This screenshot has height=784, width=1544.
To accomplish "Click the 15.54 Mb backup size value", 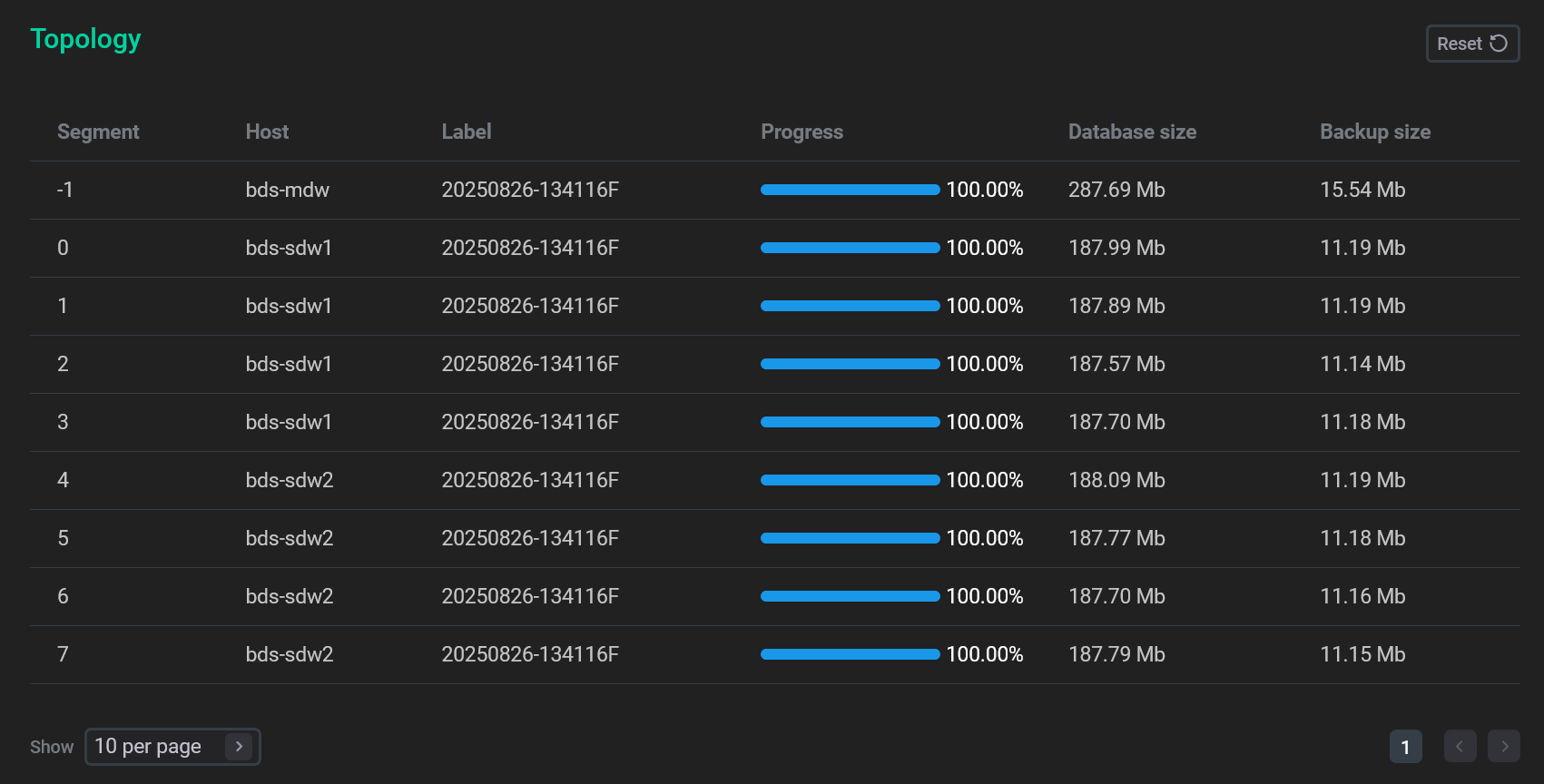I will pyautogui.click(x=1362, y=191).
